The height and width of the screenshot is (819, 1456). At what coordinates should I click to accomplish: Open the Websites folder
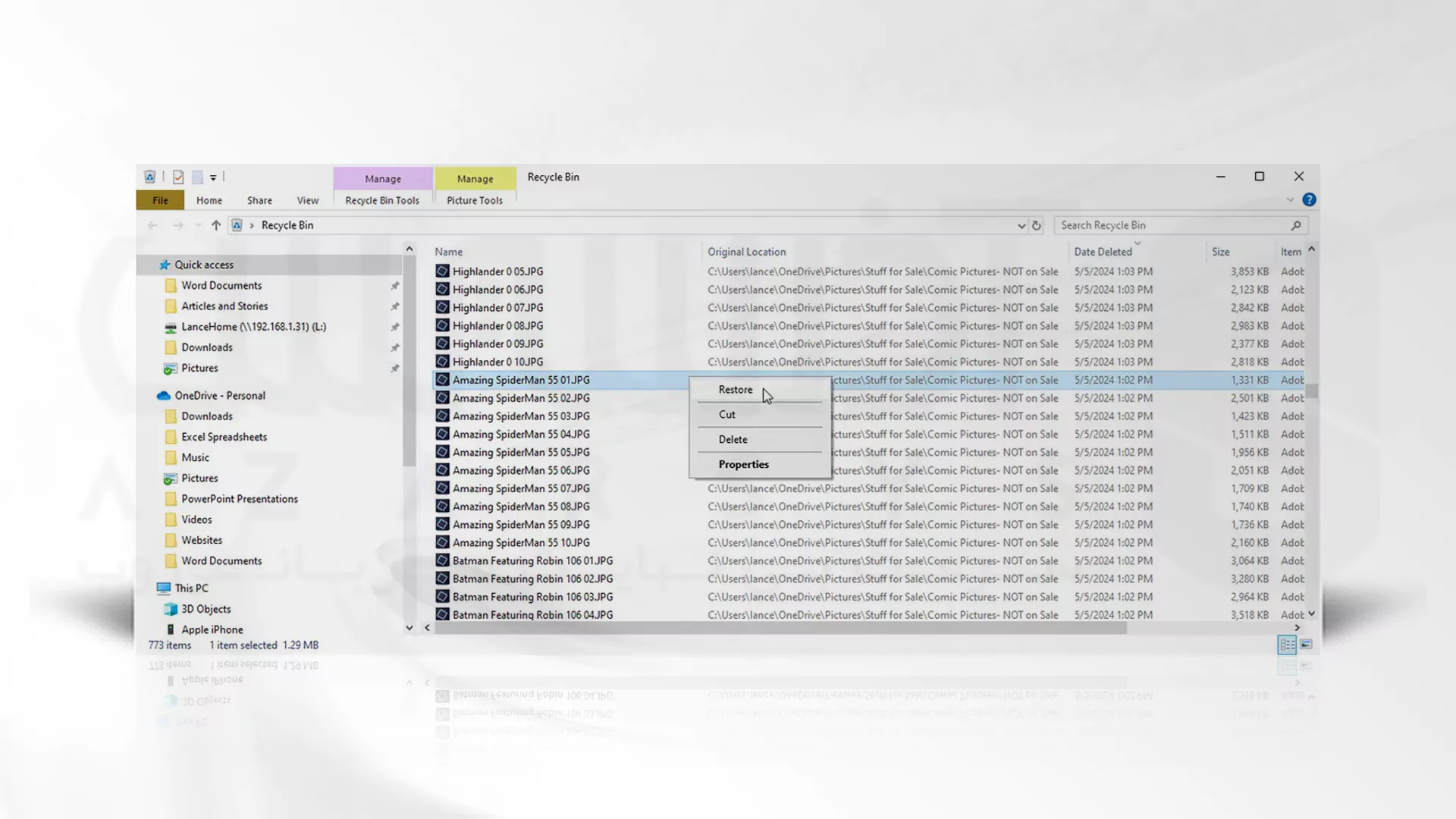(202, 540)
